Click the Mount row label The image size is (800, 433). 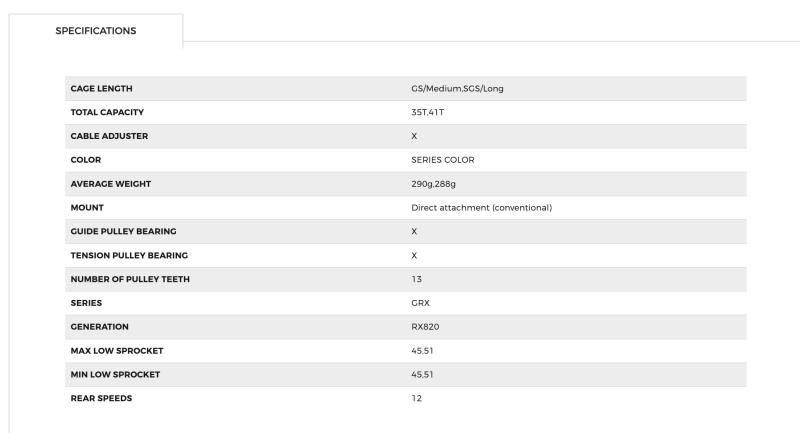[x=87, y=208]
